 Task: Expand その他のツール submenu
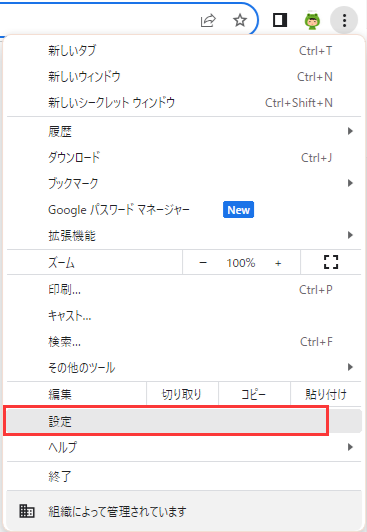point(184,367)
